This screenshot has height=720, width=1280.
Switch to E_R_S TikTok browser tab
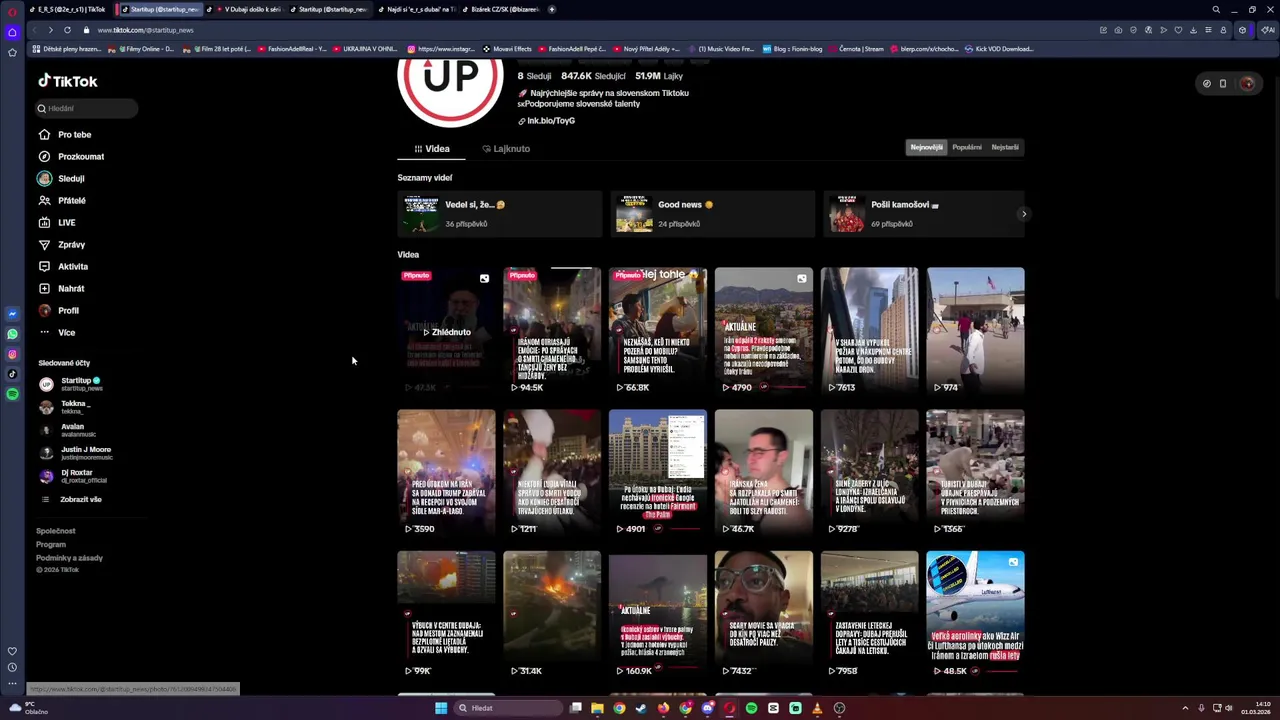point(71,9)
